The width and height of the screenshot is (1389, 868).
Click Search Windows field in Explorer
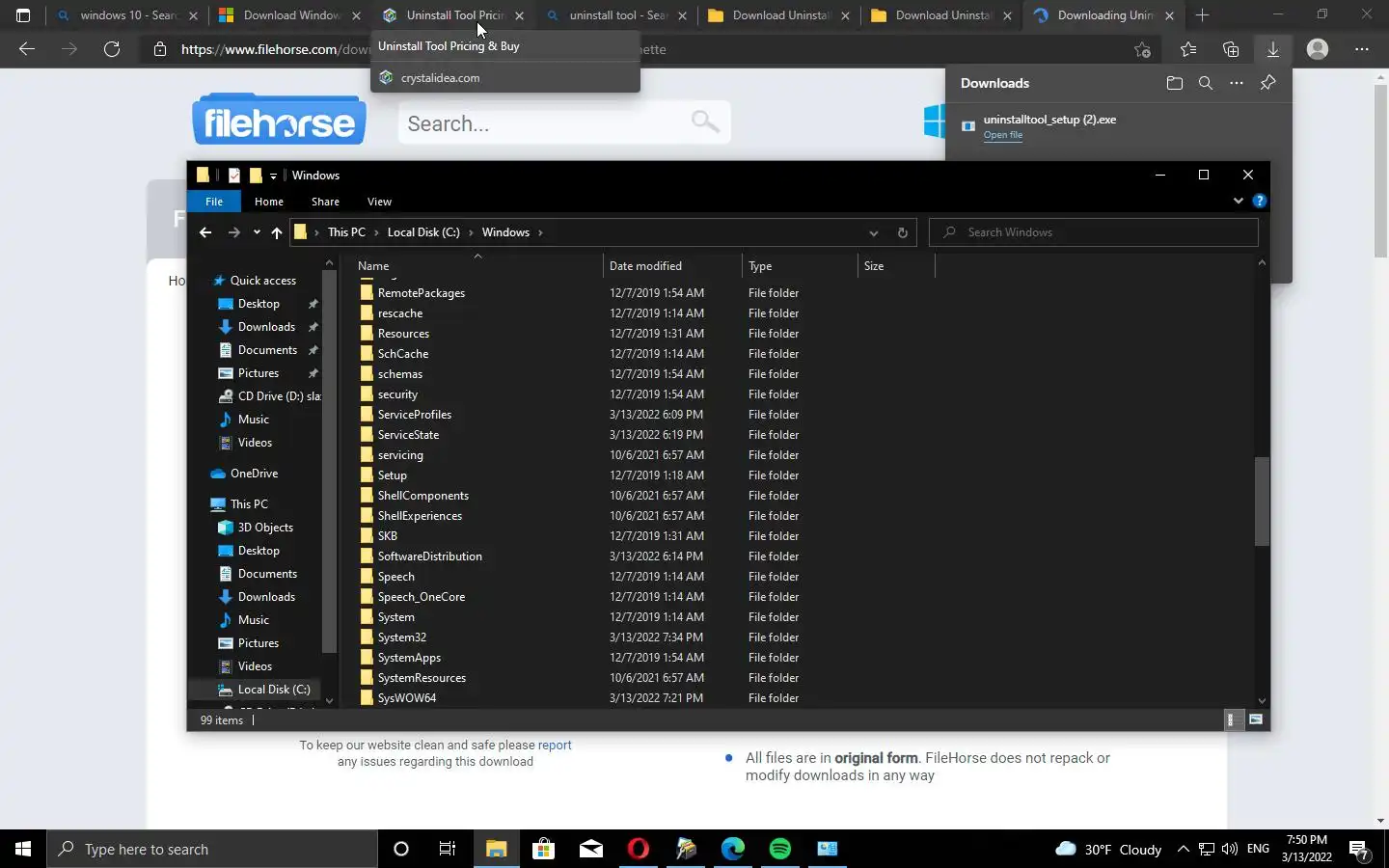(1094, 232)
